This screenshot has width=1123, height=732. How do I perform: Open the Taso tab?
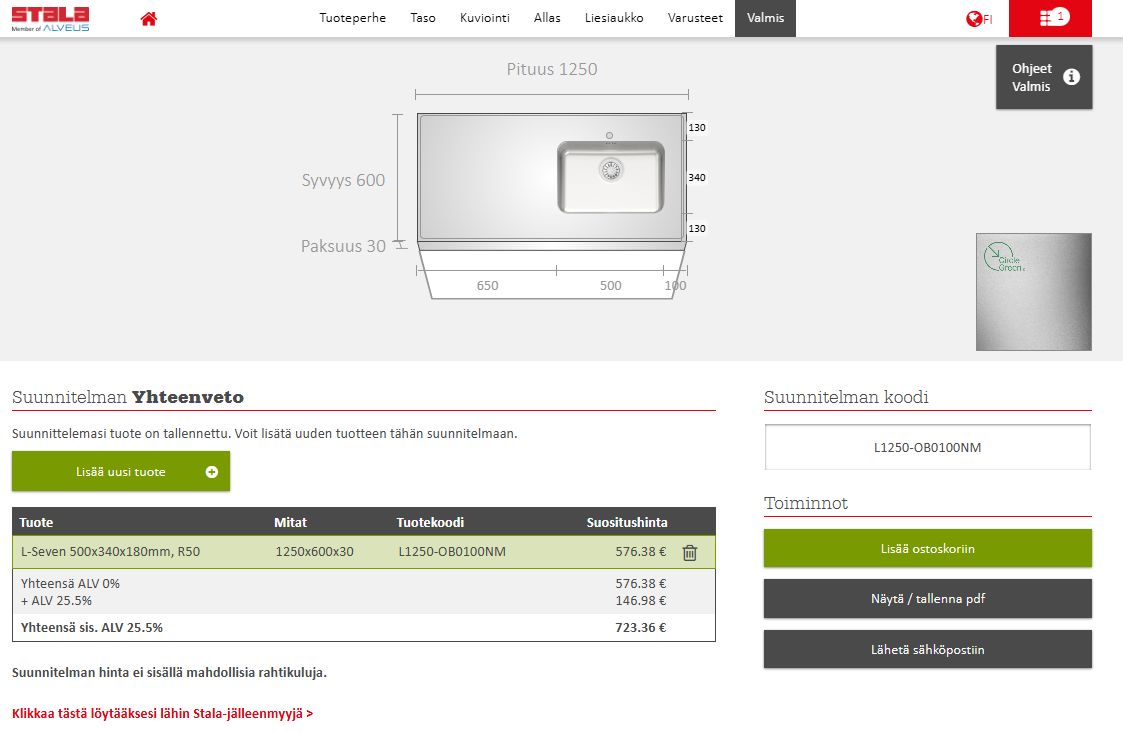pyautogui.click(x=423, y=18)
